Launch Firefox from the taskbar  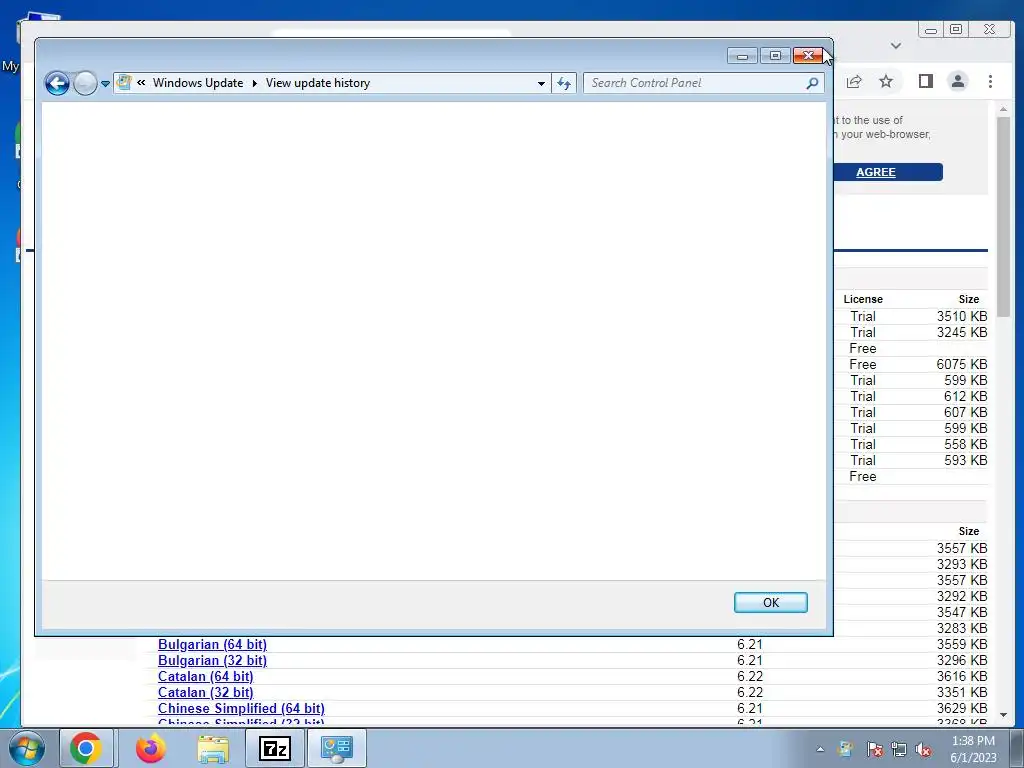click(151, 748)
